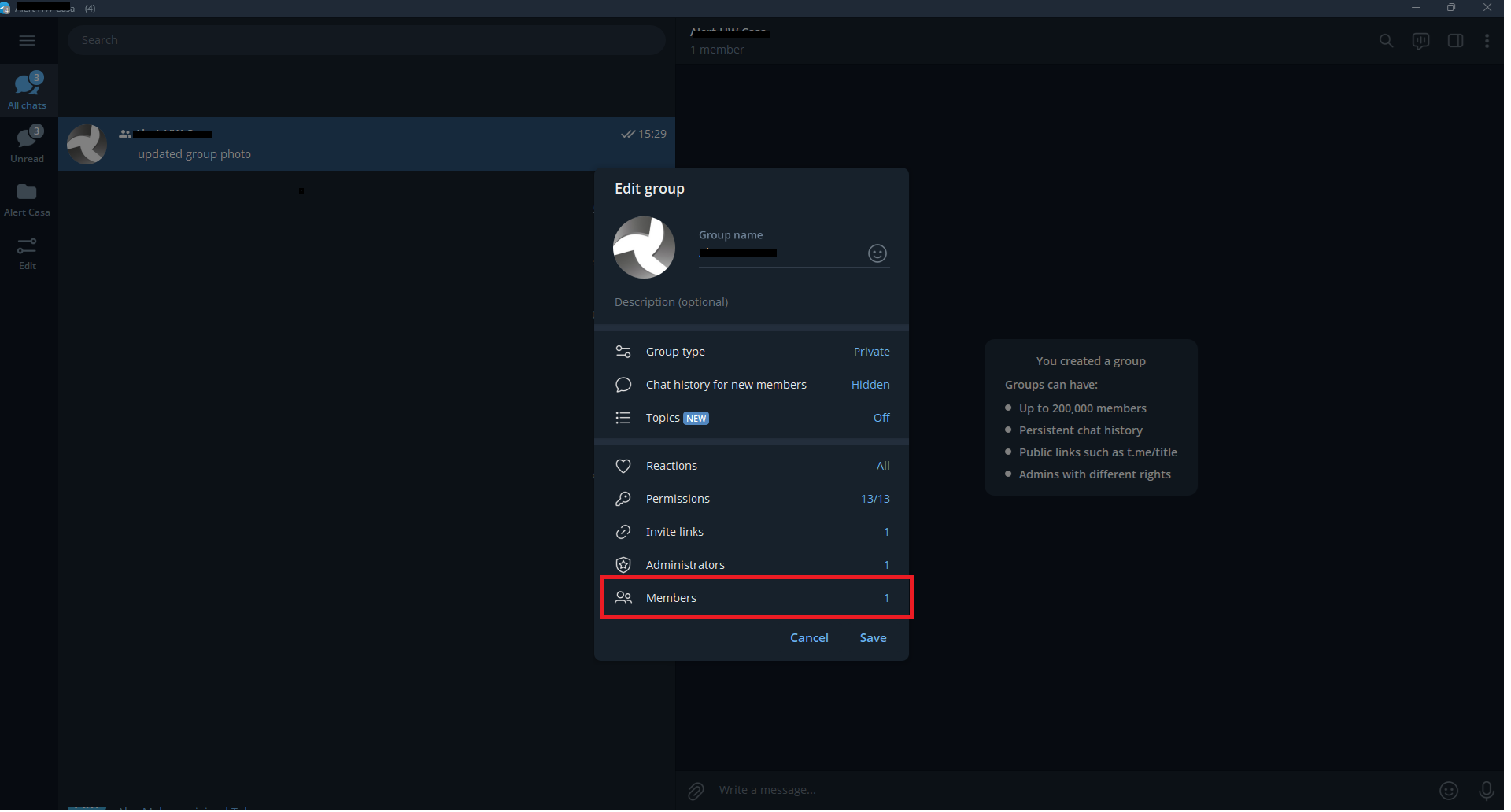
Task: Toggle the right sidebar panel icon
Action: tap(1455, 41)
